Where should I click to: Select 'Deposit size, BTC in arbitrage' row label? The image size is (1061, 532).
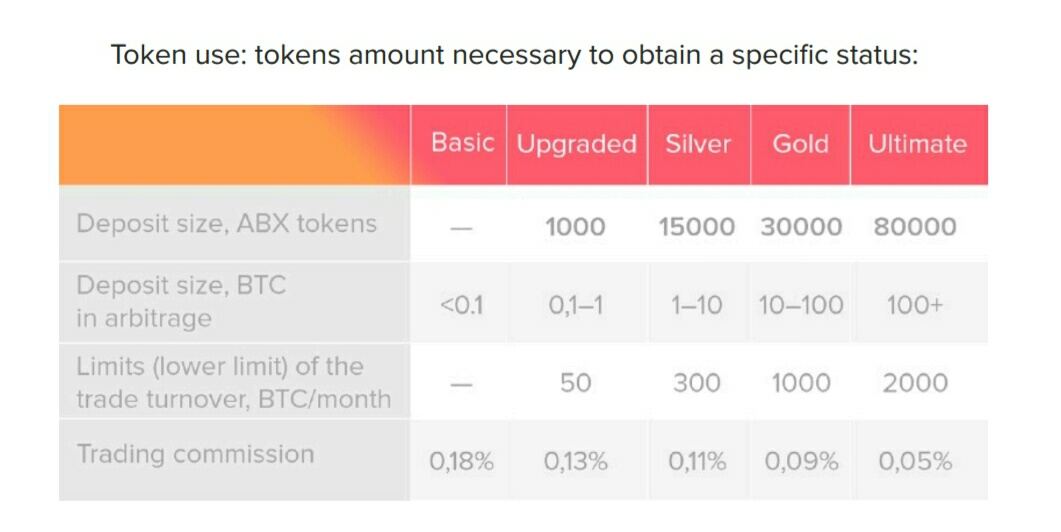click(181, 301)
